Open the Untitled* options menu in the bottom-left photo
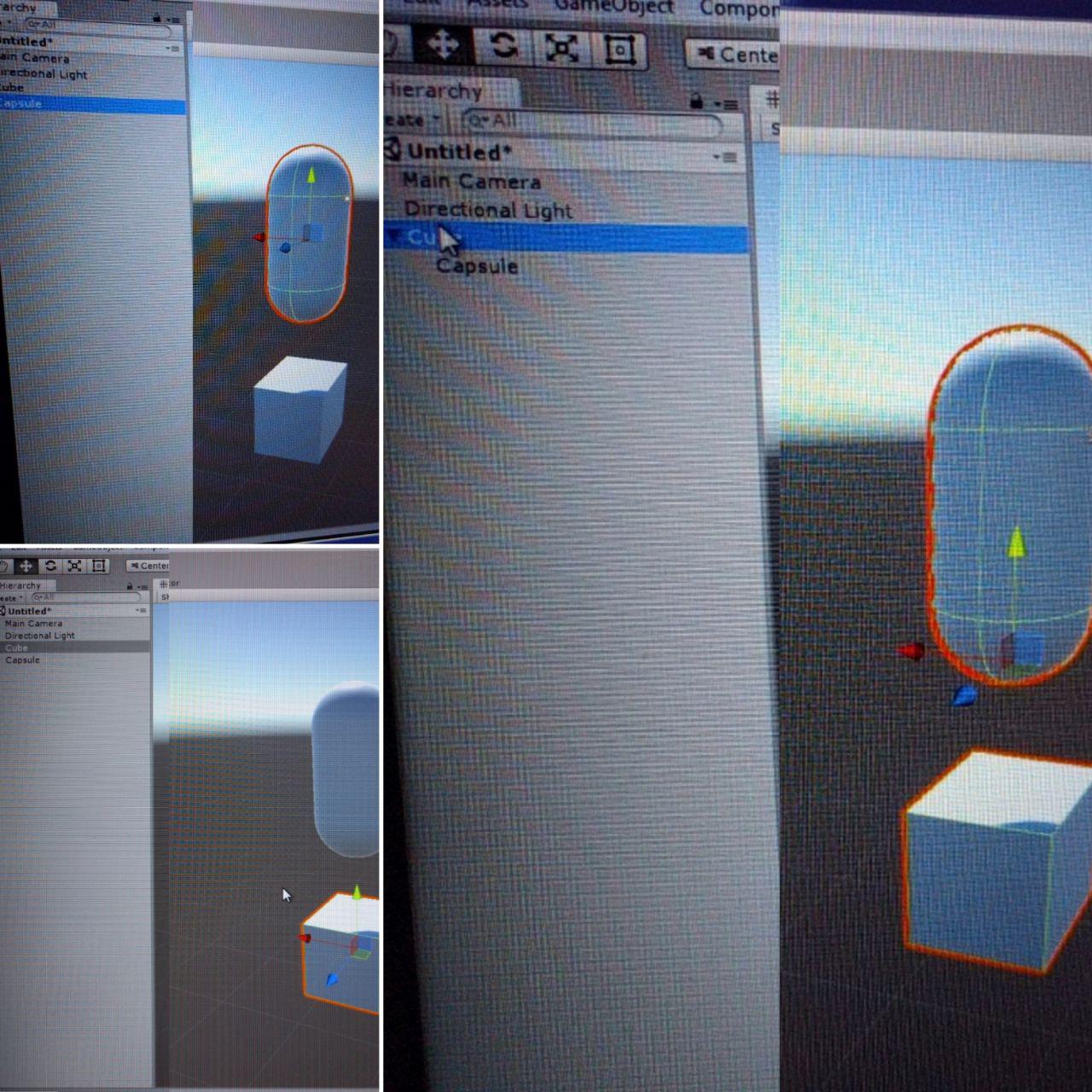 pos(141,611)
